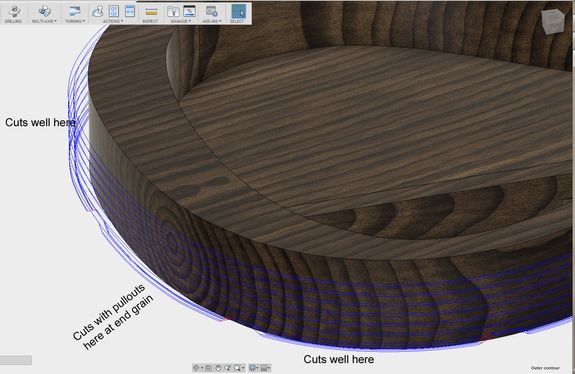Open Display Settings monitor icon
The image size is (575, 374).
pyautogui.click(x=252, y=367)
